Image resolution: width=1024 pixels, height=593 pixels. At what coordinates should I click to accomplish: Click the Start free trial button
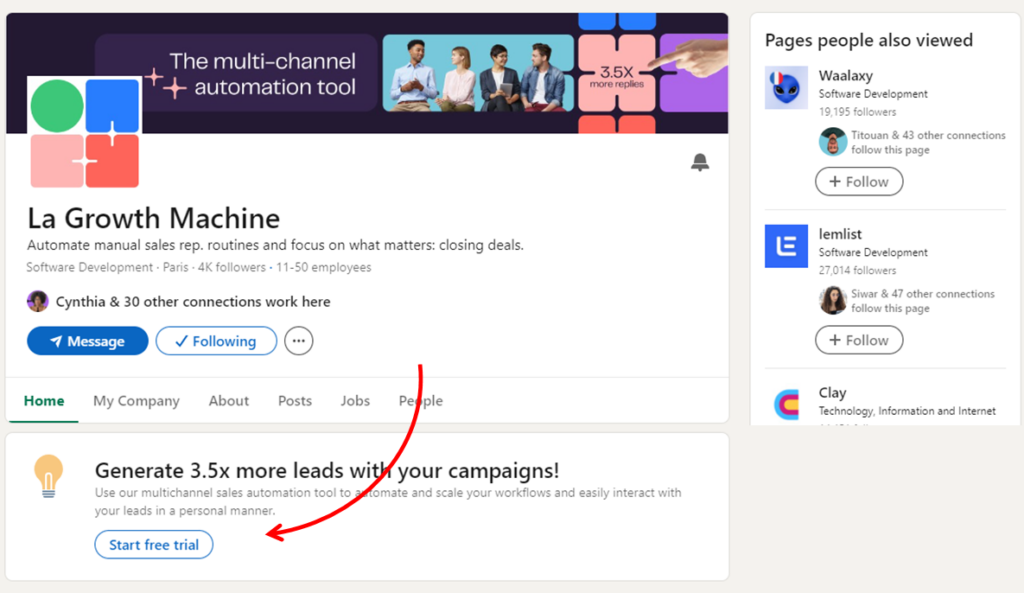pyautogui.click(x=154, y=545)
